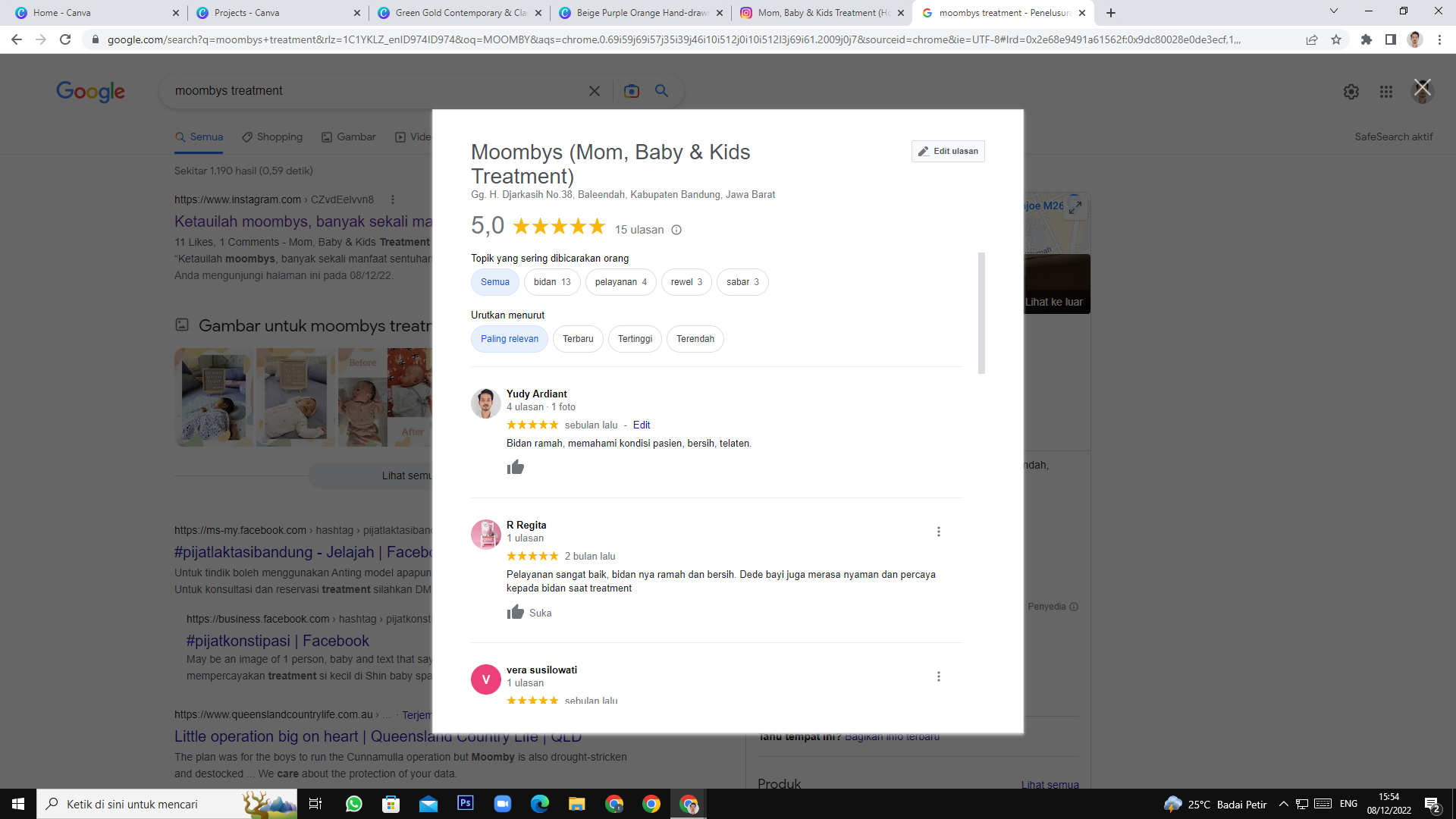Click the thumbs-up Suka icon on R Regita's review
Screen dimensions: 1456x819
[516, 613]
